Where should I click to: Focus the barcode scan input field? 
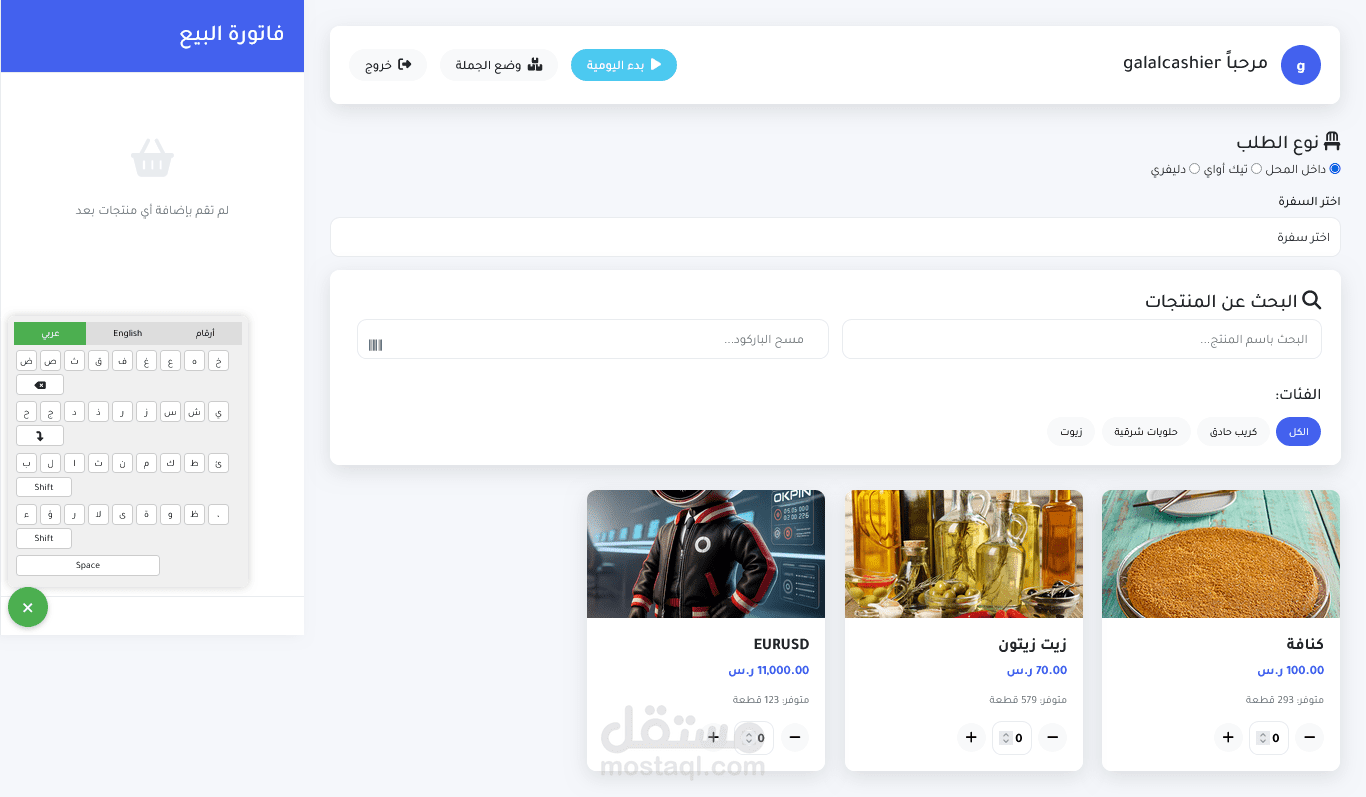pyautogui.click(x=593, y=339)
